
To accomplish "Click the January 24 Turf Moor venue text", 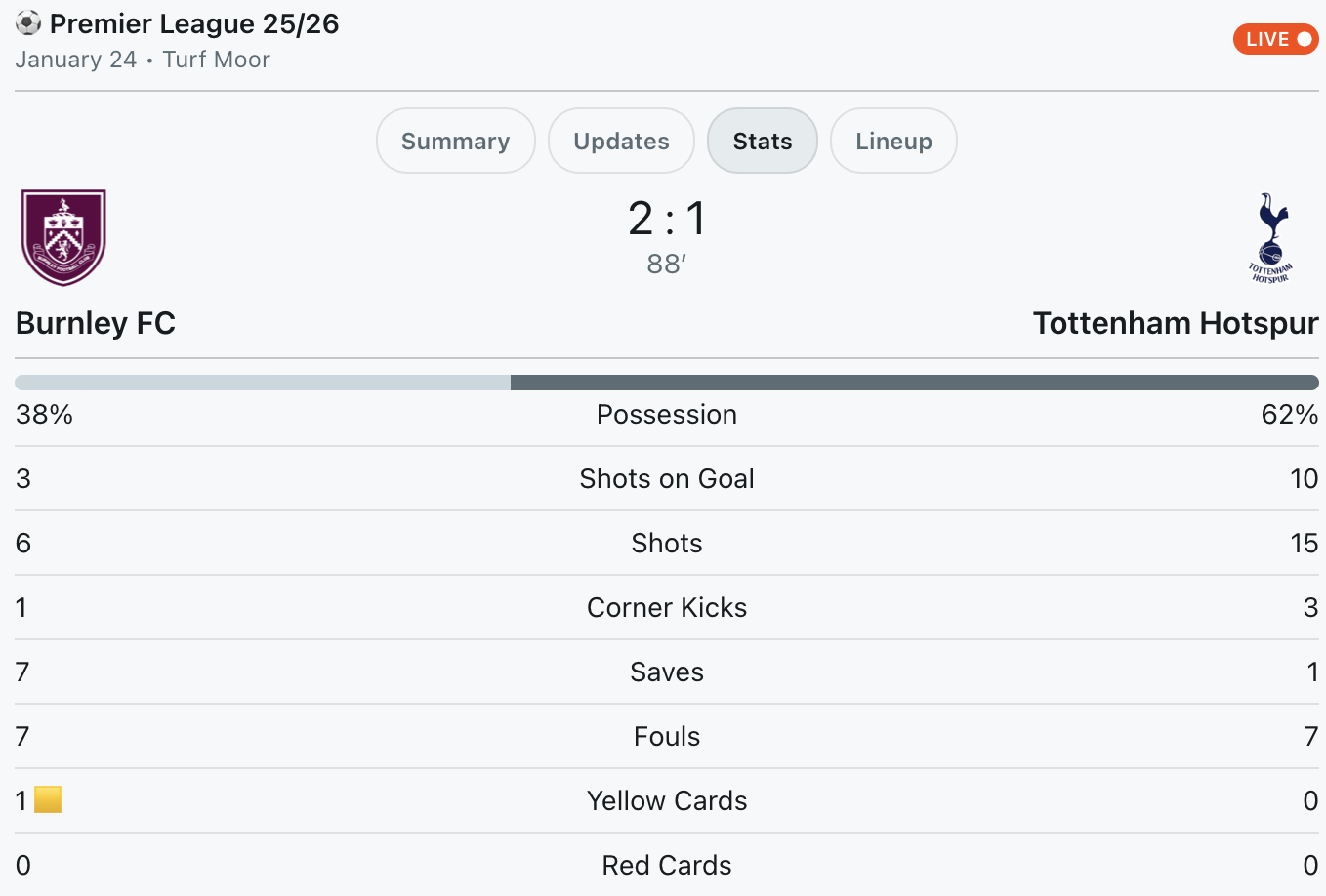I will click(143, 60).
